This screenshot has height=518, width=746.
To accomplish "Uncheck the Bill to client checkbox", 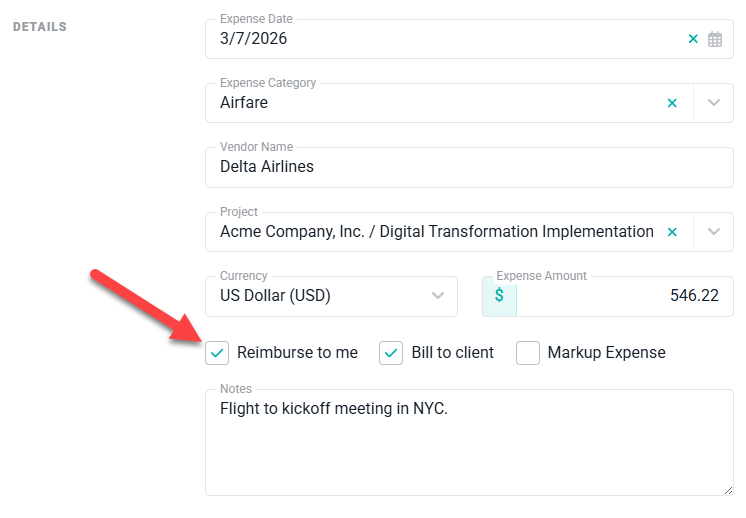I will 391,353.
